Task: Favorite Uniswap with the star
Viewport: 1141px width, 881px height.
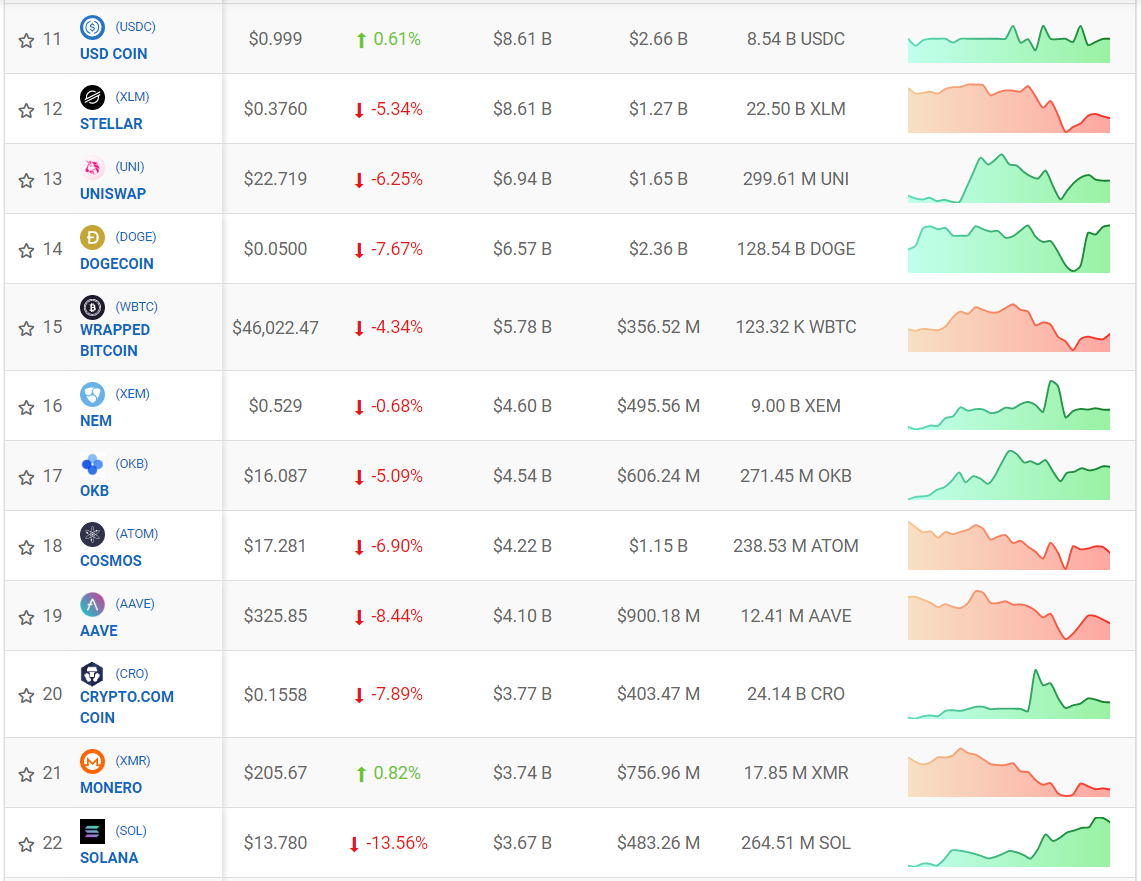Action: pyautogui.click(x=26, y=180)
